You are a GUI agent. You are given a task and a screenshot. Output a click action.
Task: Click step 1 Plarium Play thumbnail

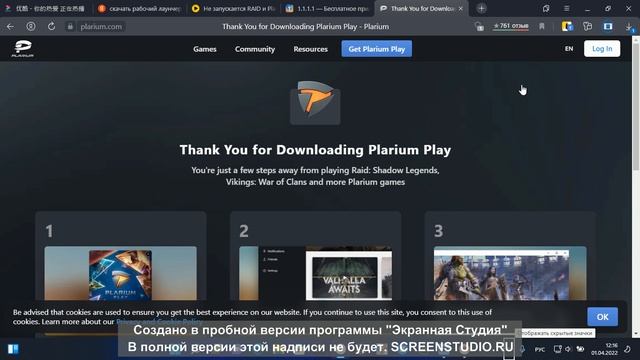pyautogui.click(x=120, y=273)
